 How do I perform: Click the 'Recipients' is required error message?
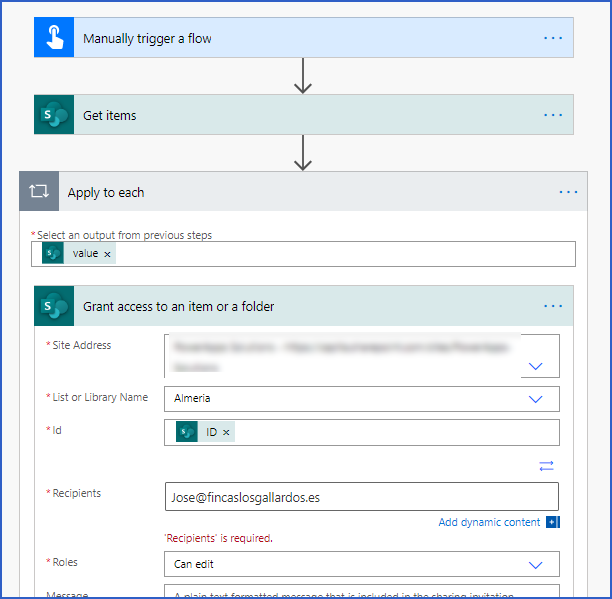pyautogui.click(x=219, y=538)
